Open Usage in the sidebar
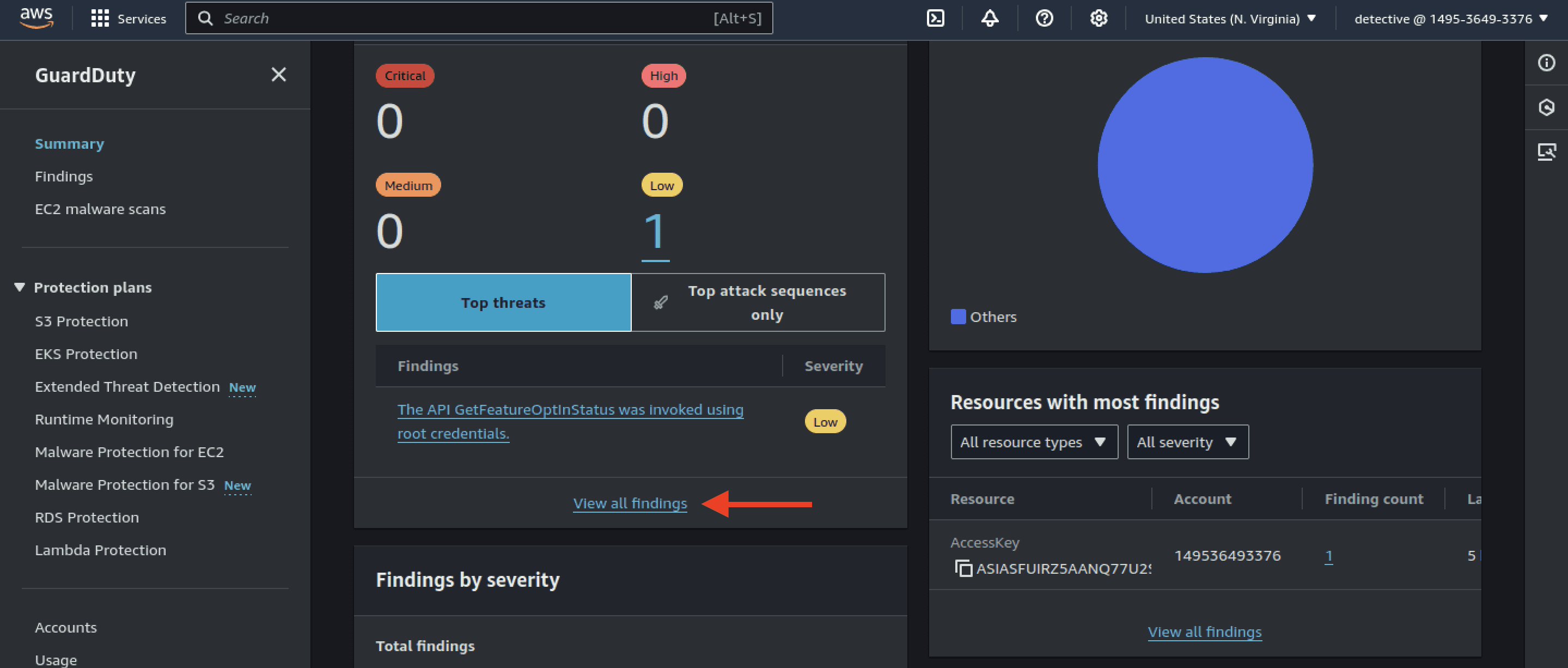Screen dimensions: 1568x668 tap(56, 660)
